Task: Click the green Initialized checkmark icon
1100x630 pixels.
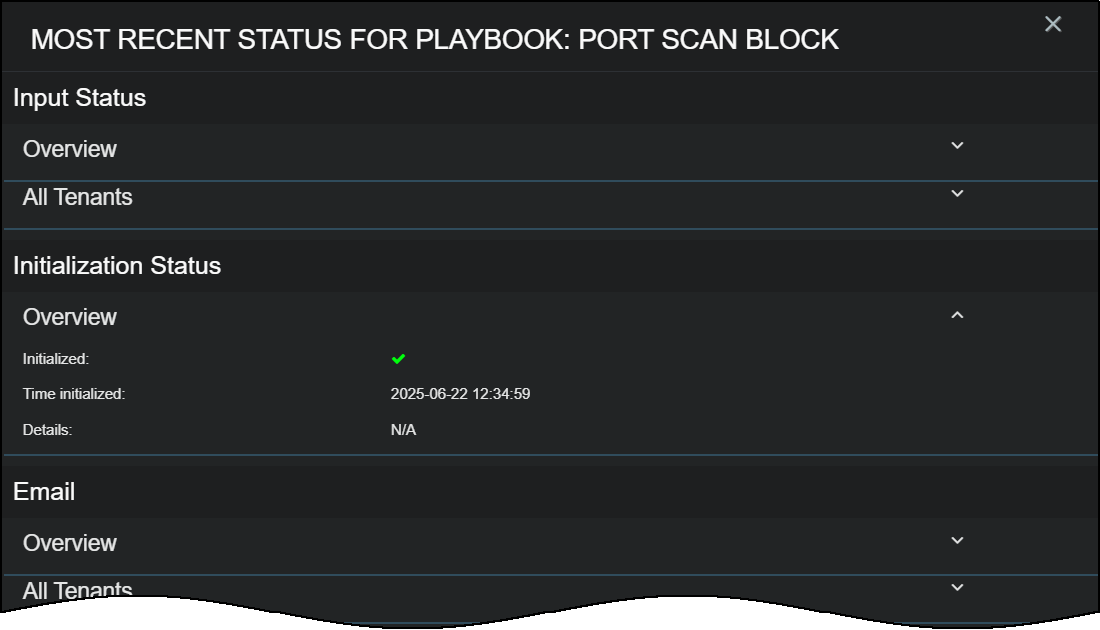Action: 398,358
